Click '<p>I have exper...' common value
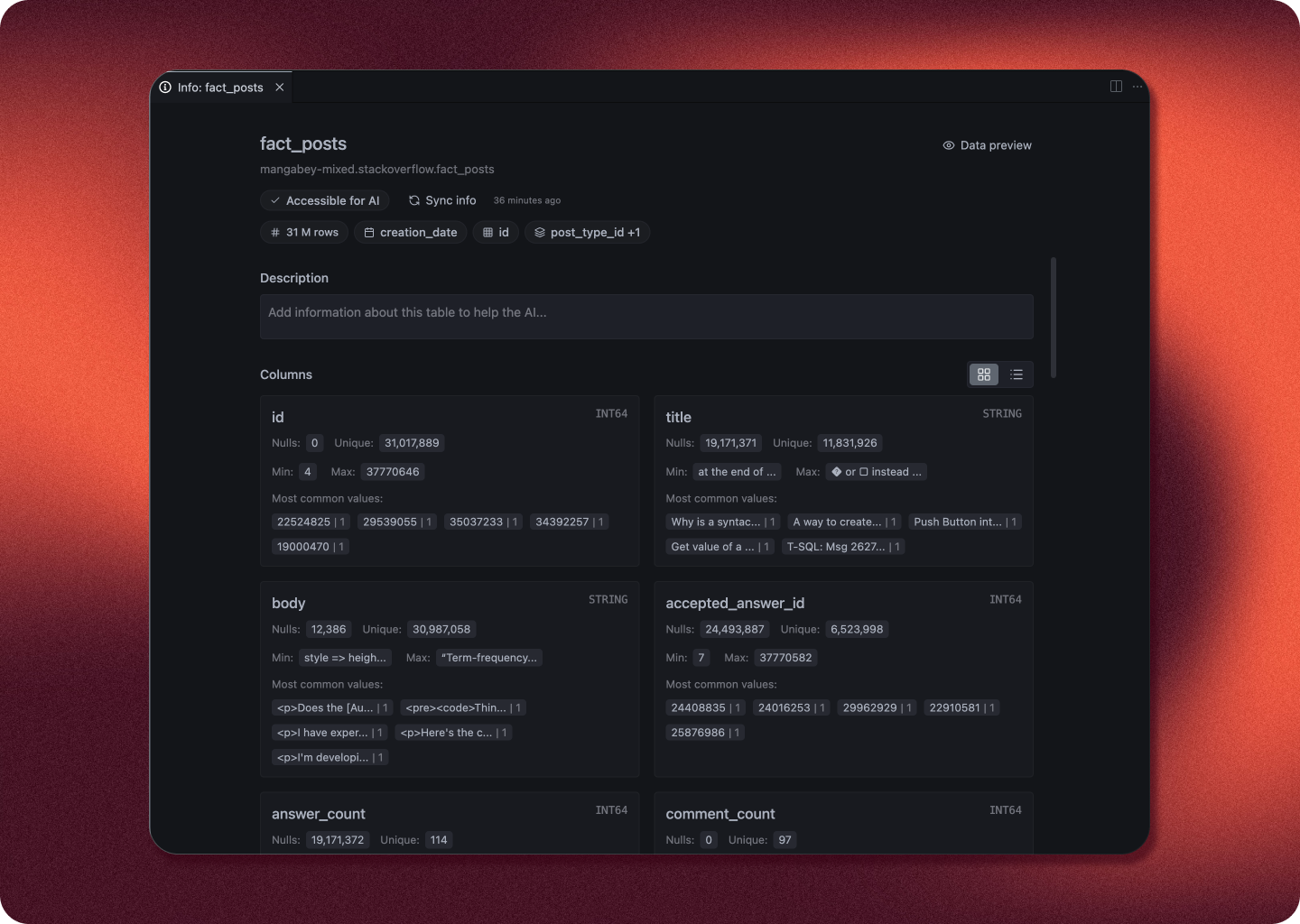The image size is (1300, 924). click(330, 733)
